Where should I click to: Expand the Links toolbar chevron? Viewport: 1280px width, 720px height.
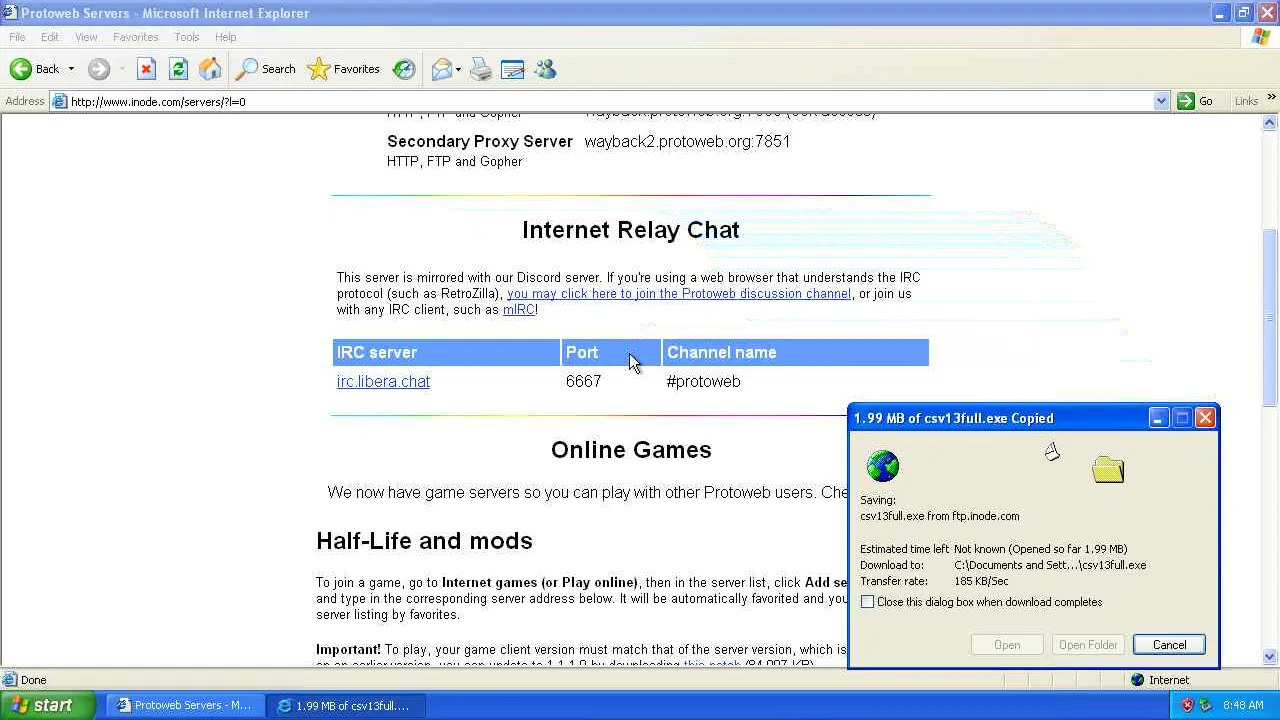[x=1271, y=98]
